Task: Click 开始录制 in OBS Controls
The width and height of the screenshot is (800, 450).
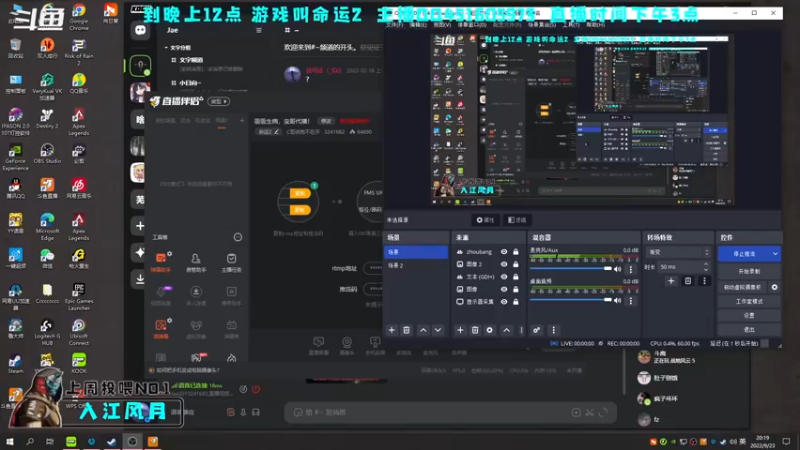Action: [x=748, y=271]
